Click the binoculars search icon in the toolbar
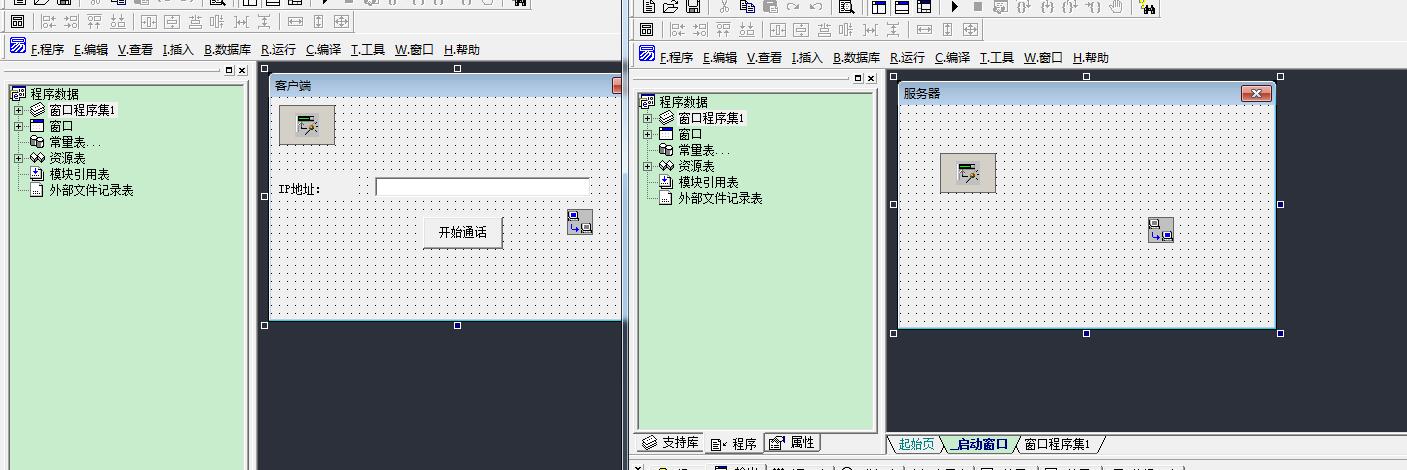The height and width of the screenshot is (470, 1407). [1147, 7]
